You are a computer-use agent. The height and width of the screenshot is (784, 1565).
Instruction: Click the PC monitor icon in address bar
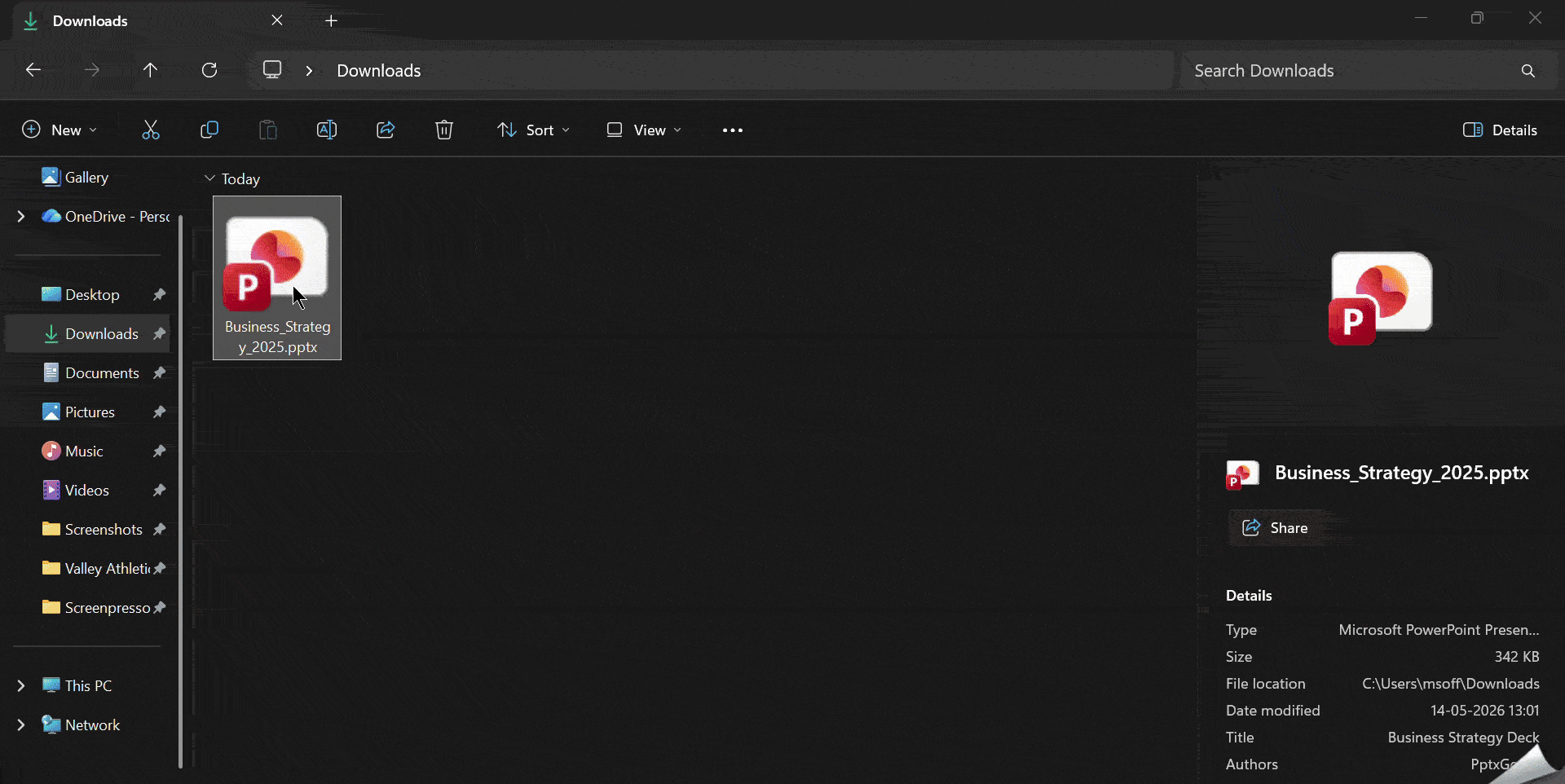272,70
